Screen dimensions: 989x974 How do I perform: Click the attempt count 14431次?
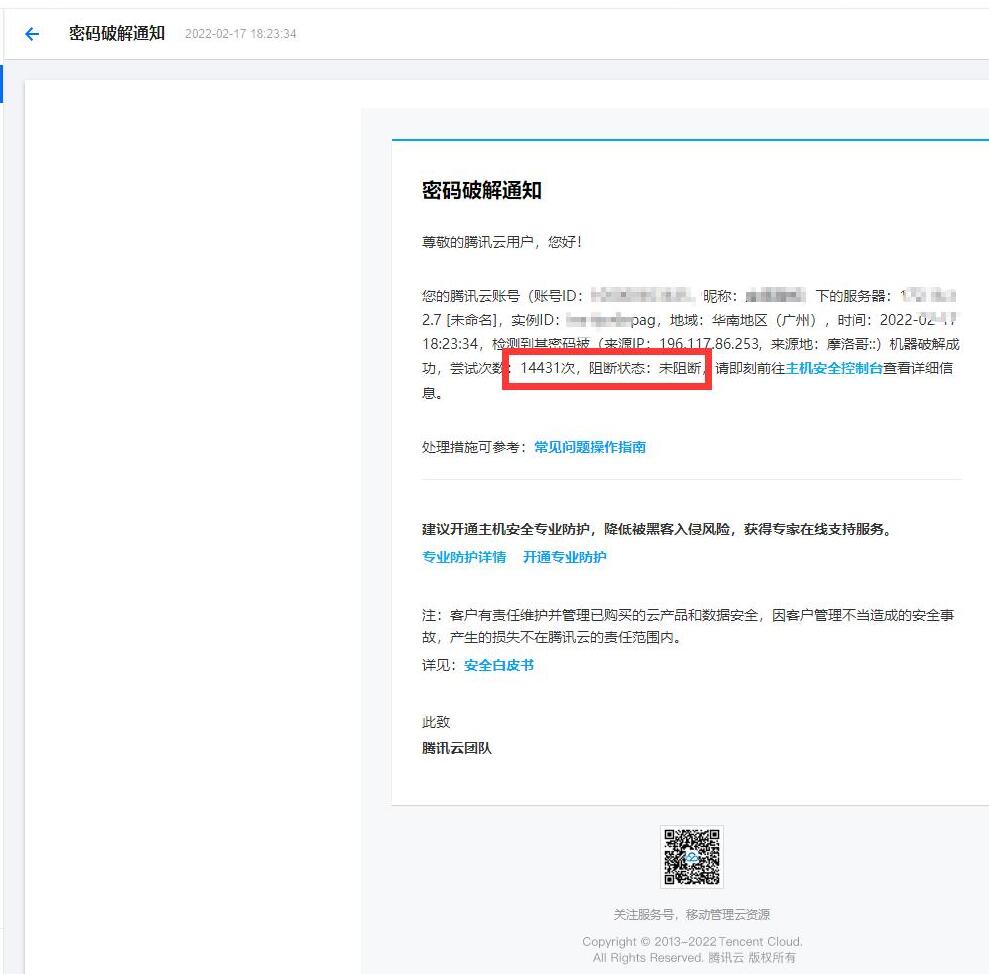pos(547,368)
